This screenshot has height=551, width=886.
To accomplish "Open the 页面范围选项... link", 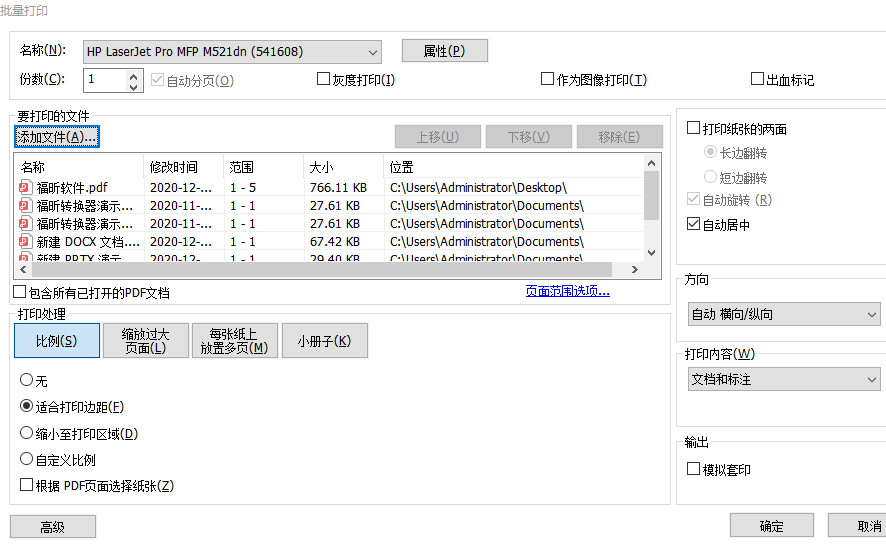I will point(567,291).
